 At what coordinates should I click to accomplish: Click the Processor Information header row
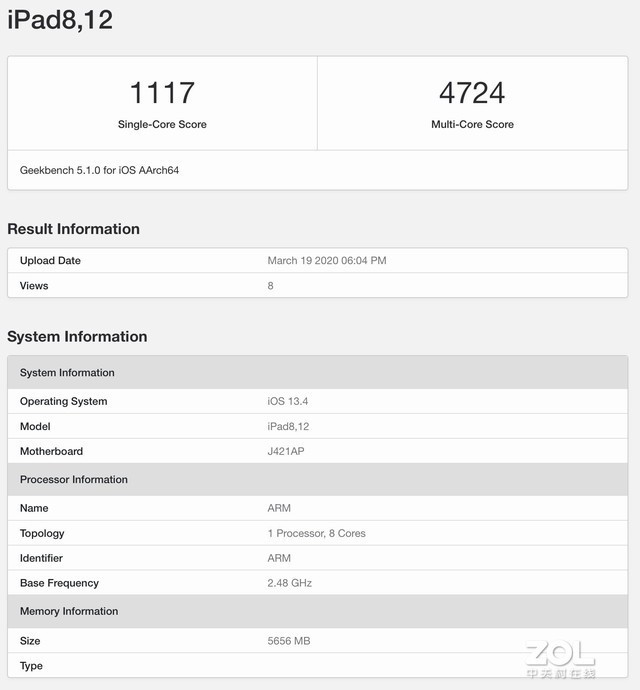click(317, 479)
